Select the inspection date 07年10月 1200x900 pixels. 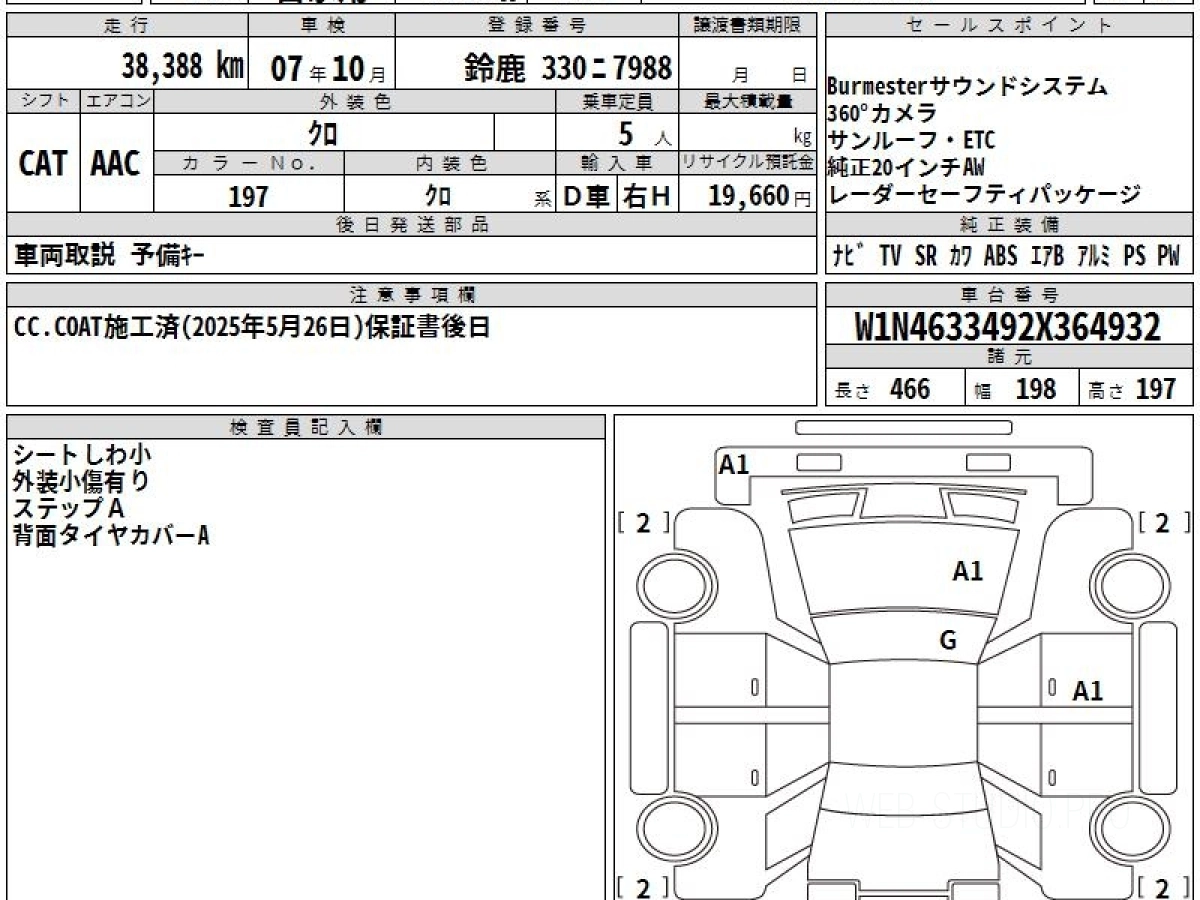pyautogui.click(x=328, y=69)
